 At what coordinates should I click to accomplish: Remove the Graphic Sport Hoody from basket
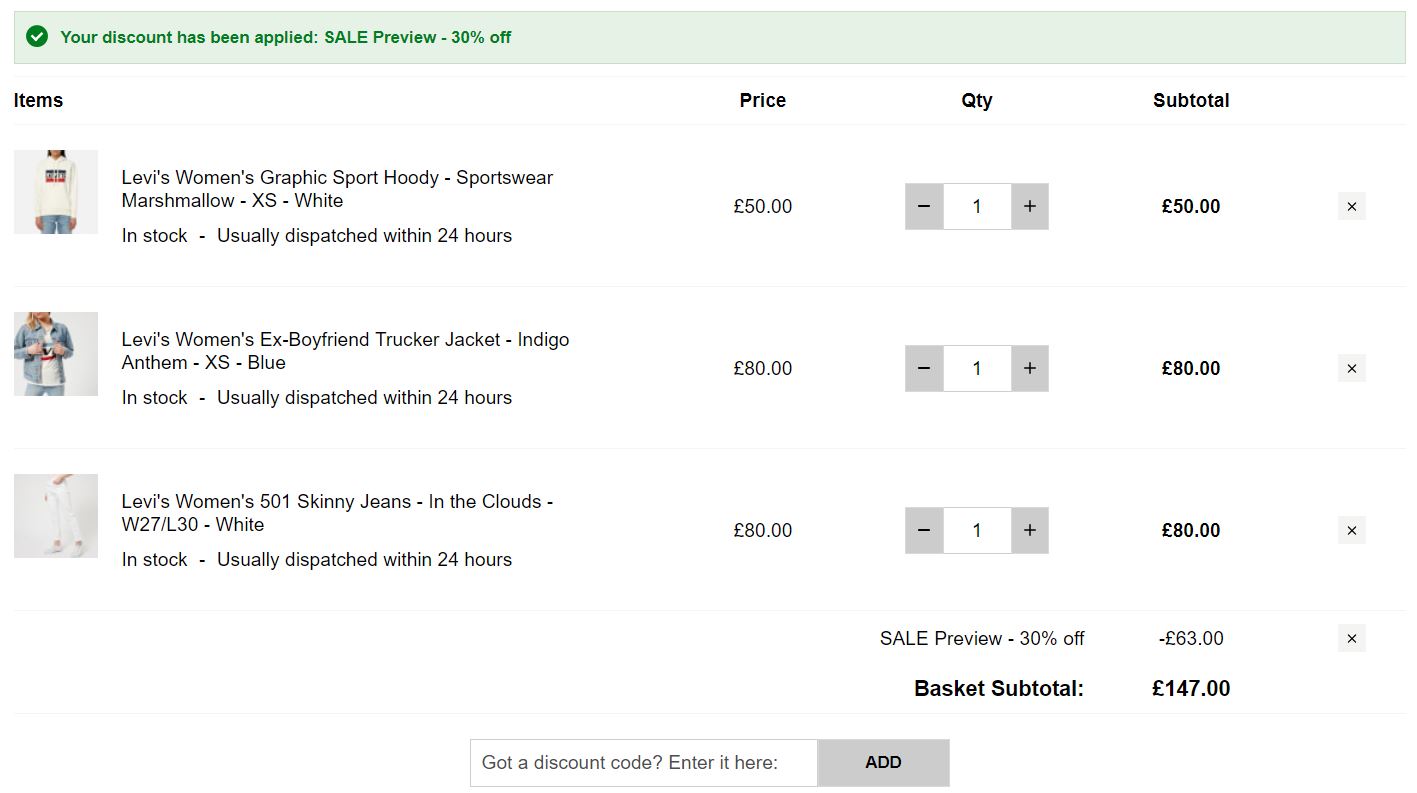(x=1351, y=207)
